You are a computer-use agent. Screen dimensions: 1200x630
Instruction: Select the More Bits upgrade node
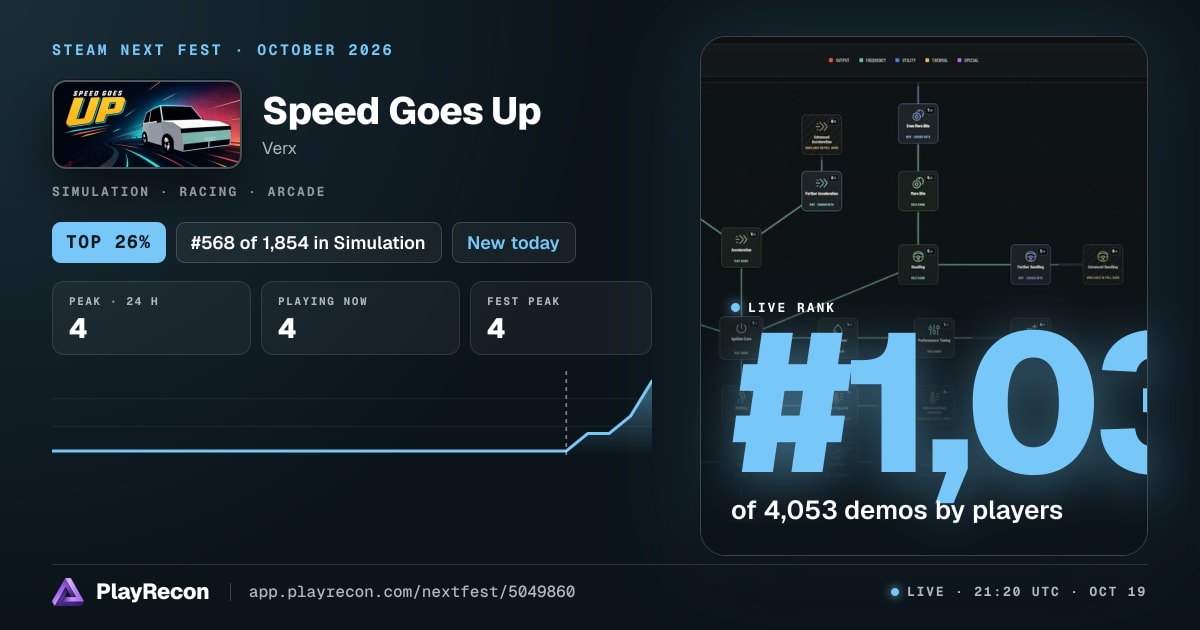917,190
